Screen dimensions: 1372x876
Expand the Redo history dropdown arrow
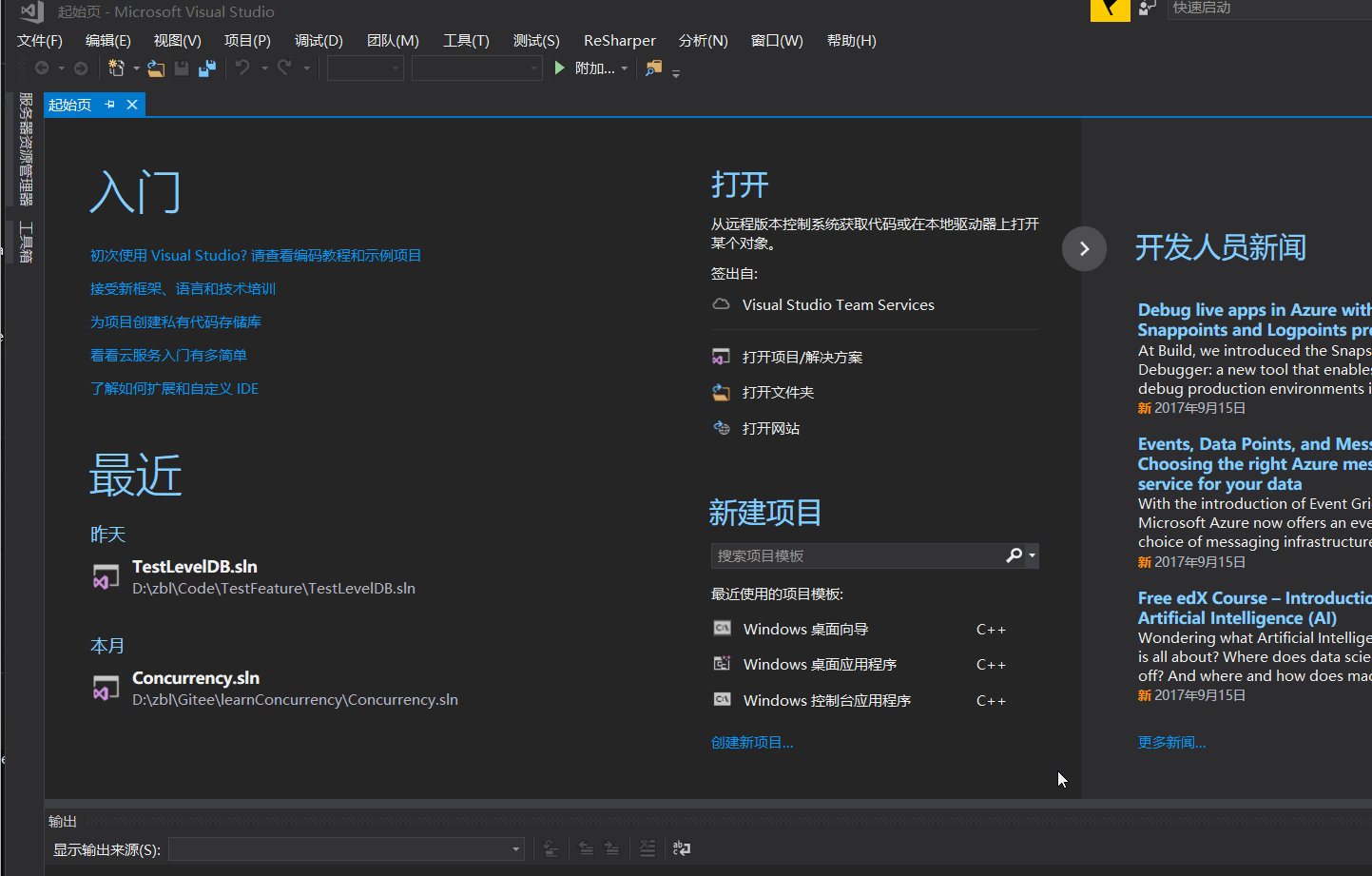306,68
